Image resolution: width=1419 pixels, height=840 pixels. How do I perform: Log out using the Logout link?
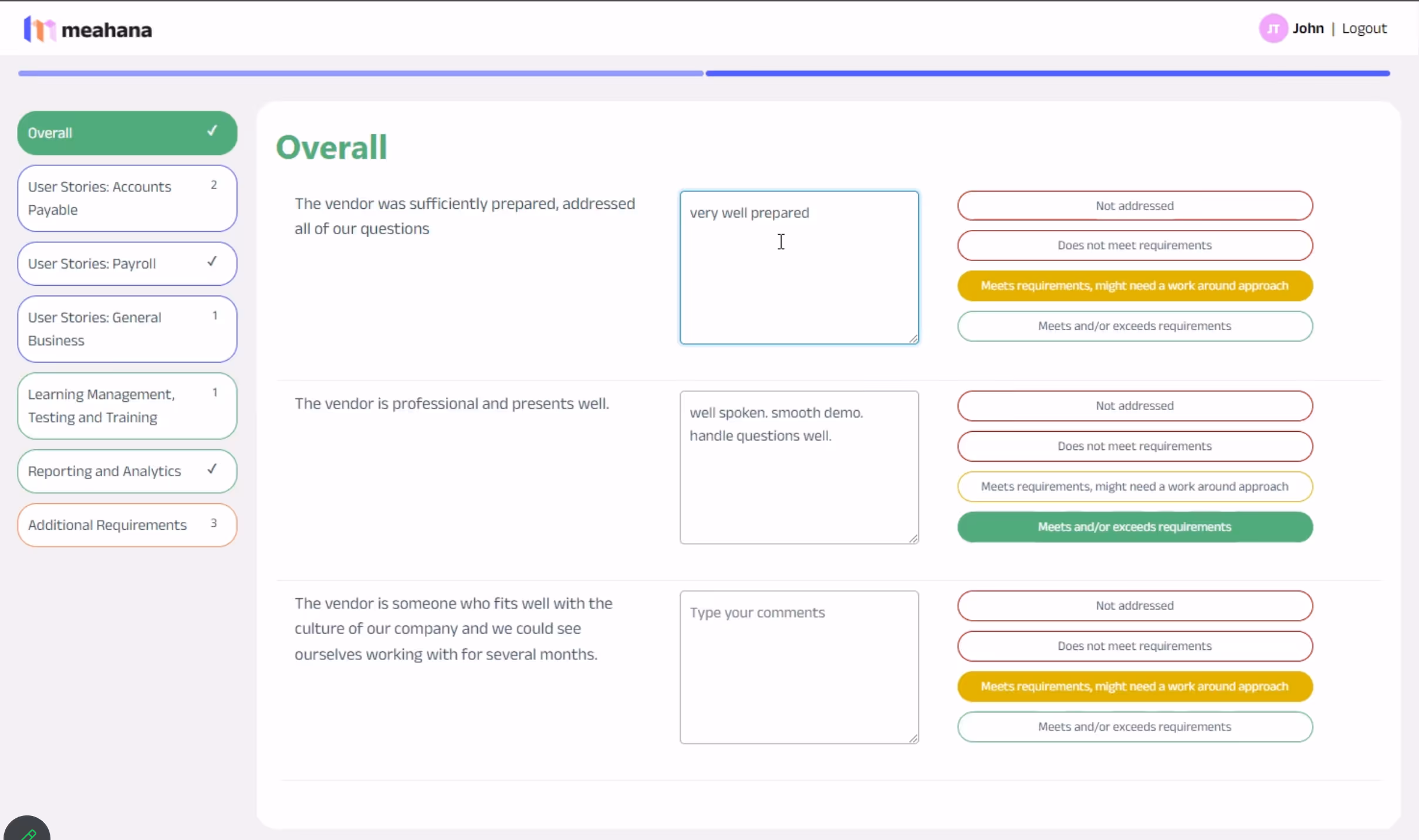coord(1364,28)
